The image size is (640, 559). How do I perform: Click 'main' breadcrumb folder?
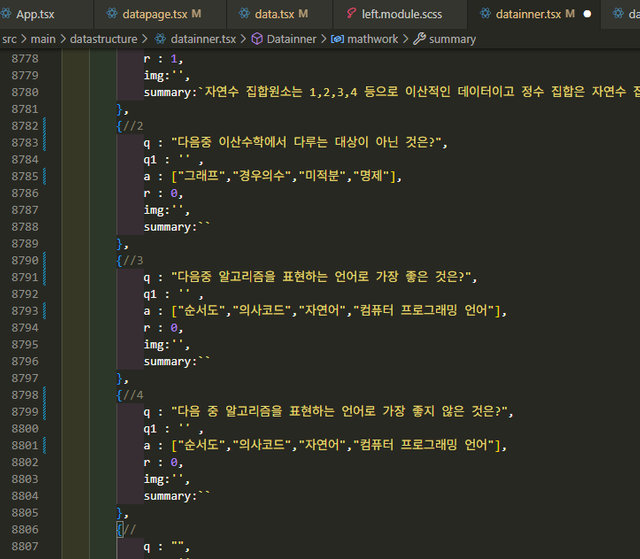[x=43, y=39]
